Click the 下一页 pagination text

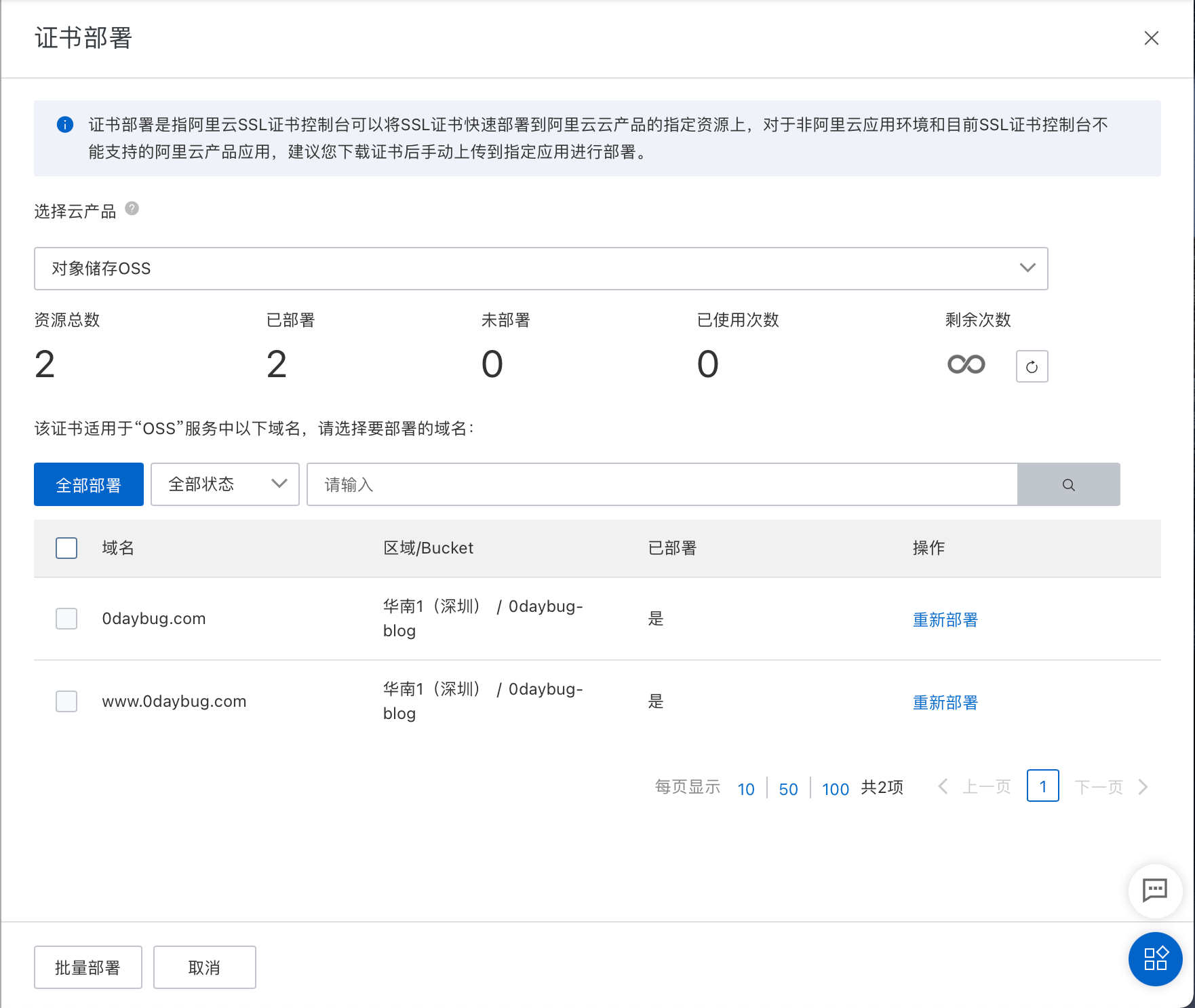pos(1099,787)
